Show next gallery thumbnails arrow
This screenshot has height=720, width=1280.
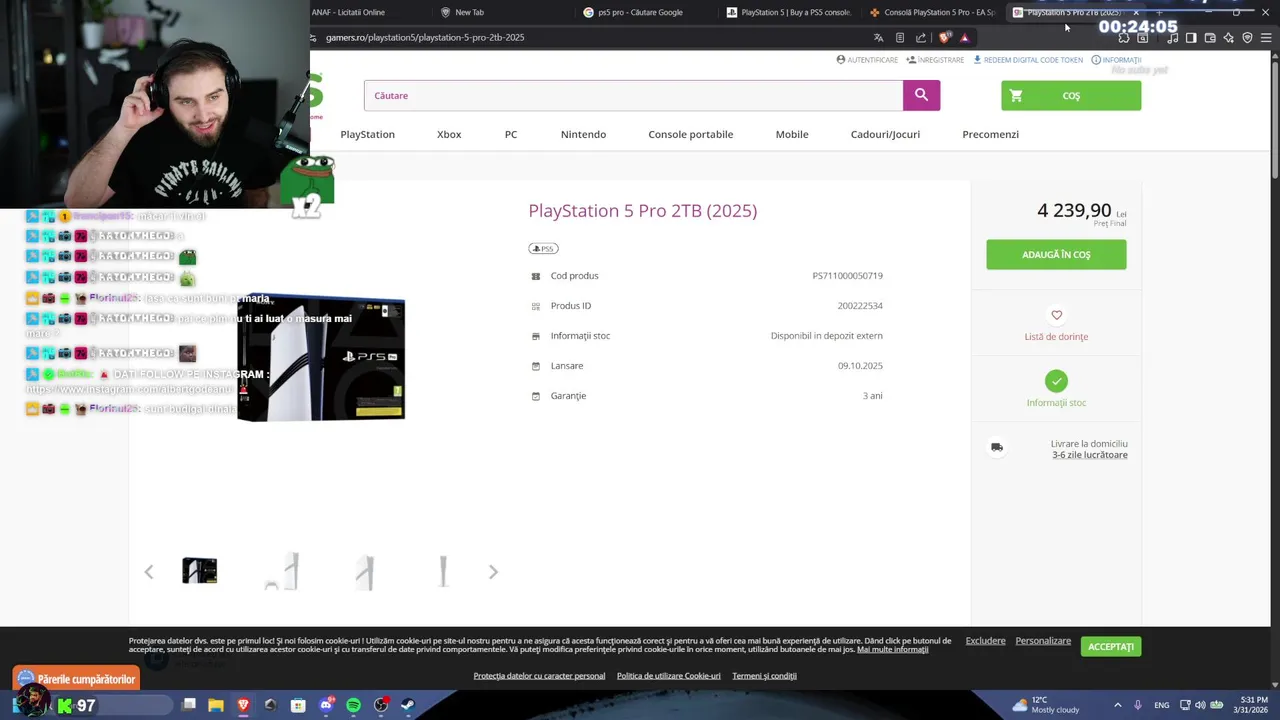click(493, 572)
